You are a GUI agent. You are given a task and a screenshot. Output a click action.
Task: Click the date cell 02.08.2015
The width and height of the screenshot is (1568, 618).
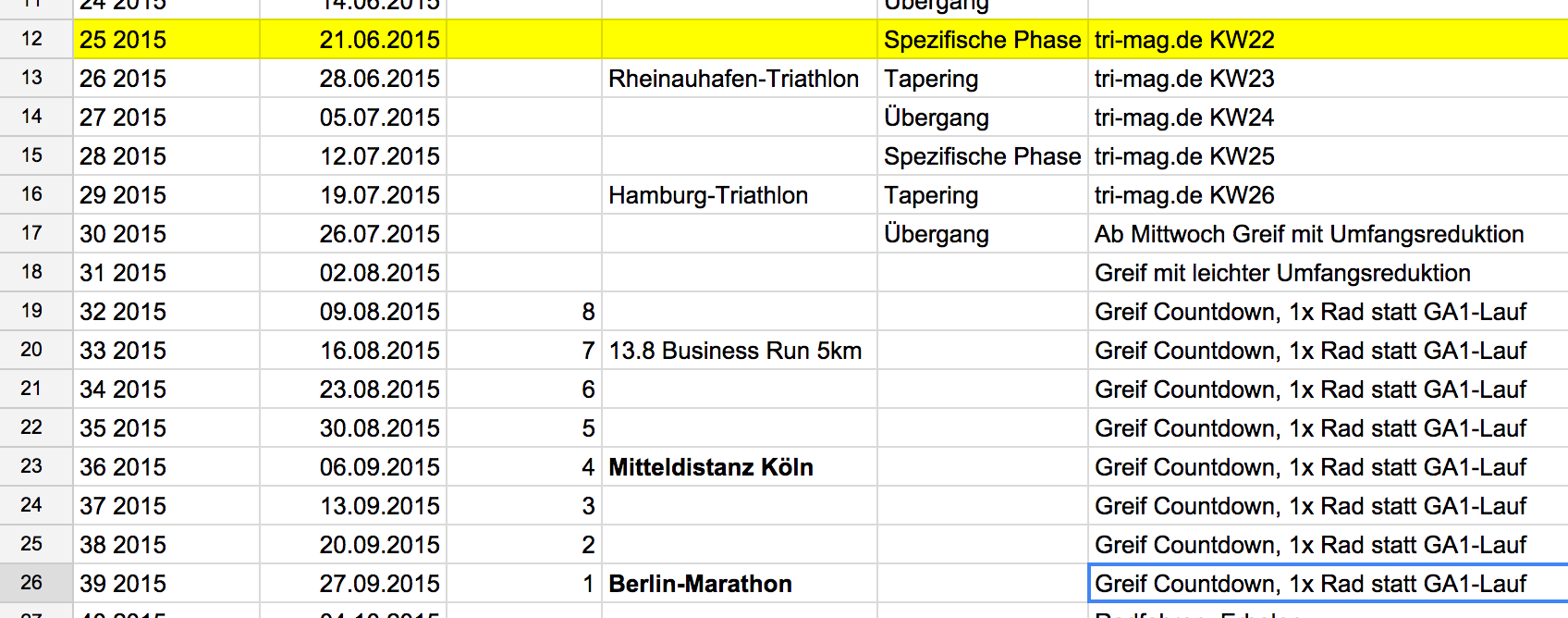coord(379,273)
